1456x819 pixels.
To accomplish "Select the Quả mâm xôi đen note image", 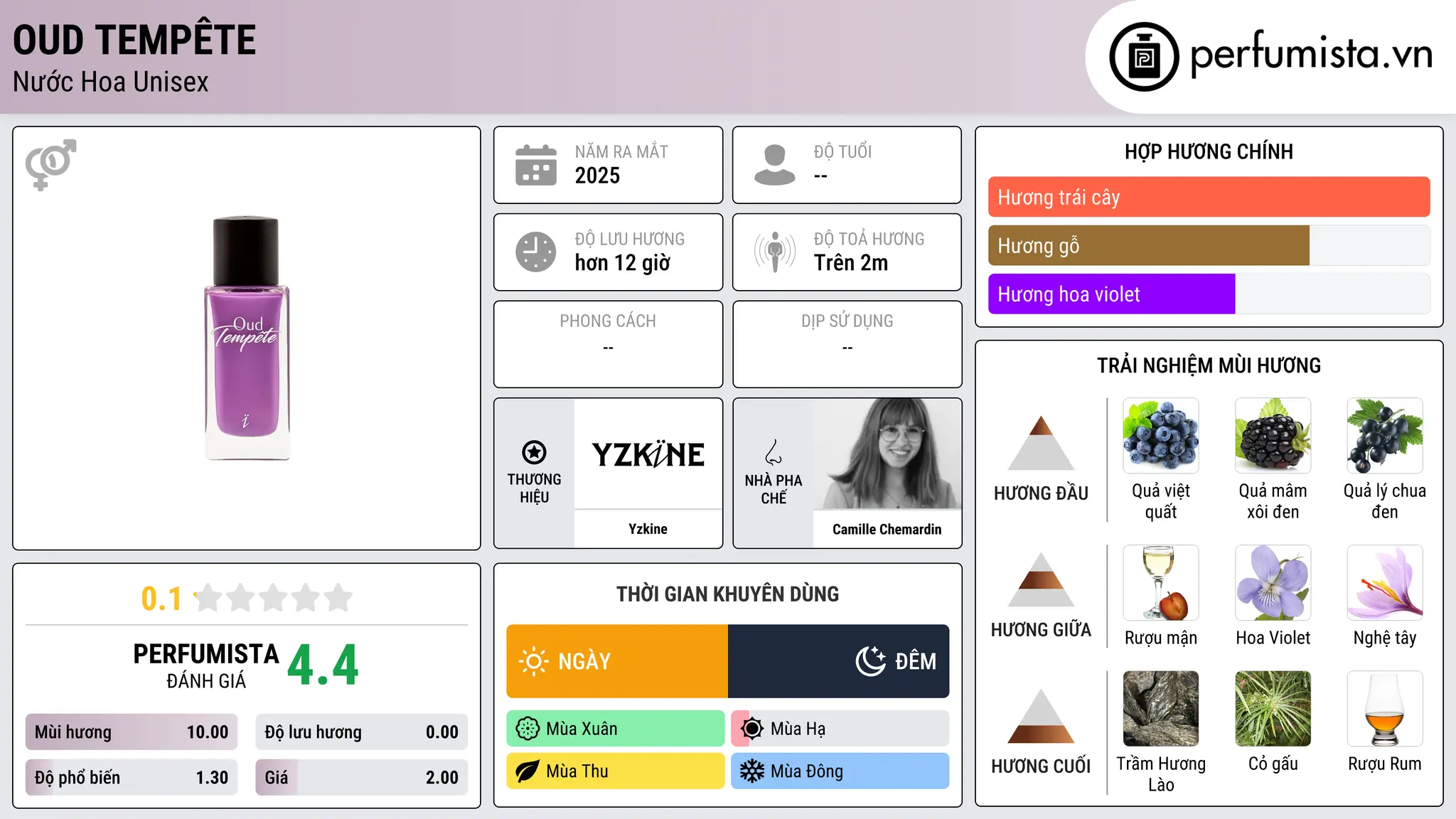I will (1273, 436).
